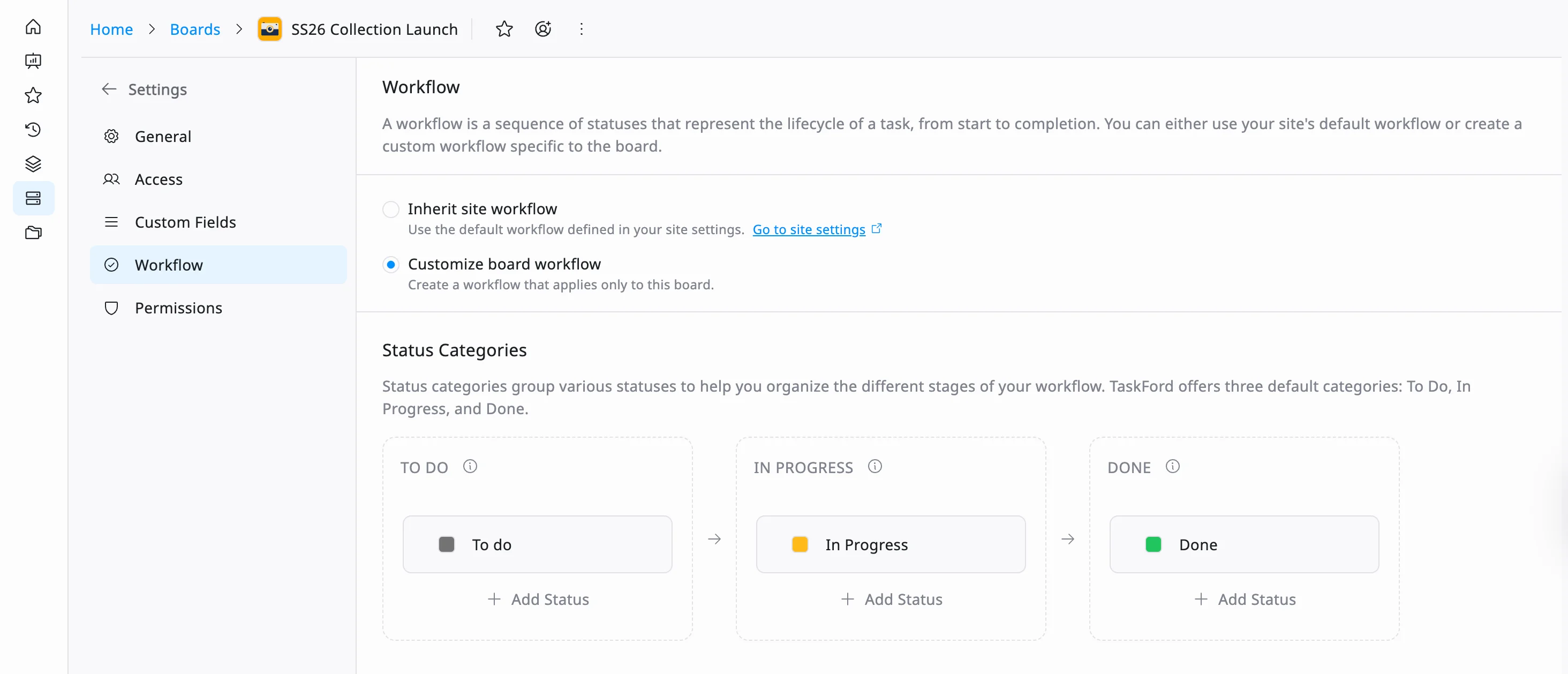
Task: Open the stacked layers icon in sidebar
Action: pos(34,163)
